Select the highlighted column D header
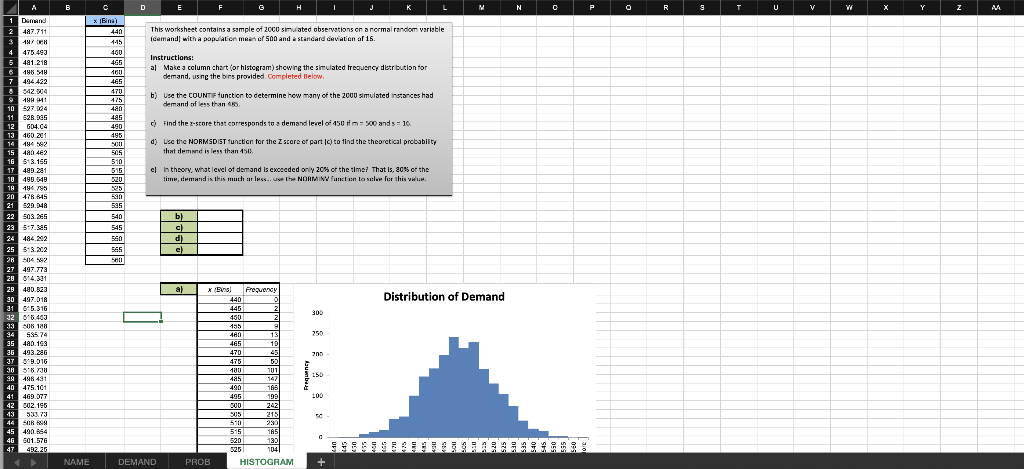This screenshot has width=1024, height=469. pyautogui.click(x=142, y=8)
